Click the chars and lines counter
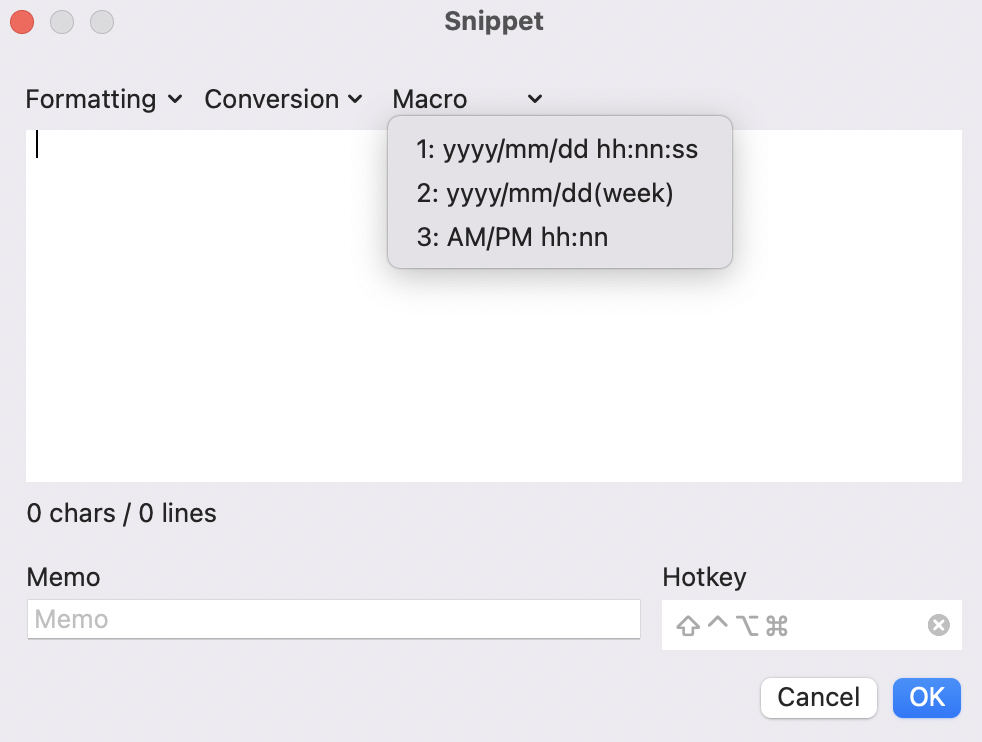 click(121, 514)
